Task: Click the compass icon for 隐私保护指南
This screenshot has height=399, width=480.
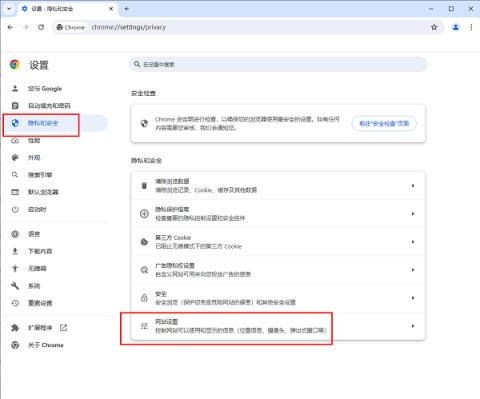Action: point(144,214)
